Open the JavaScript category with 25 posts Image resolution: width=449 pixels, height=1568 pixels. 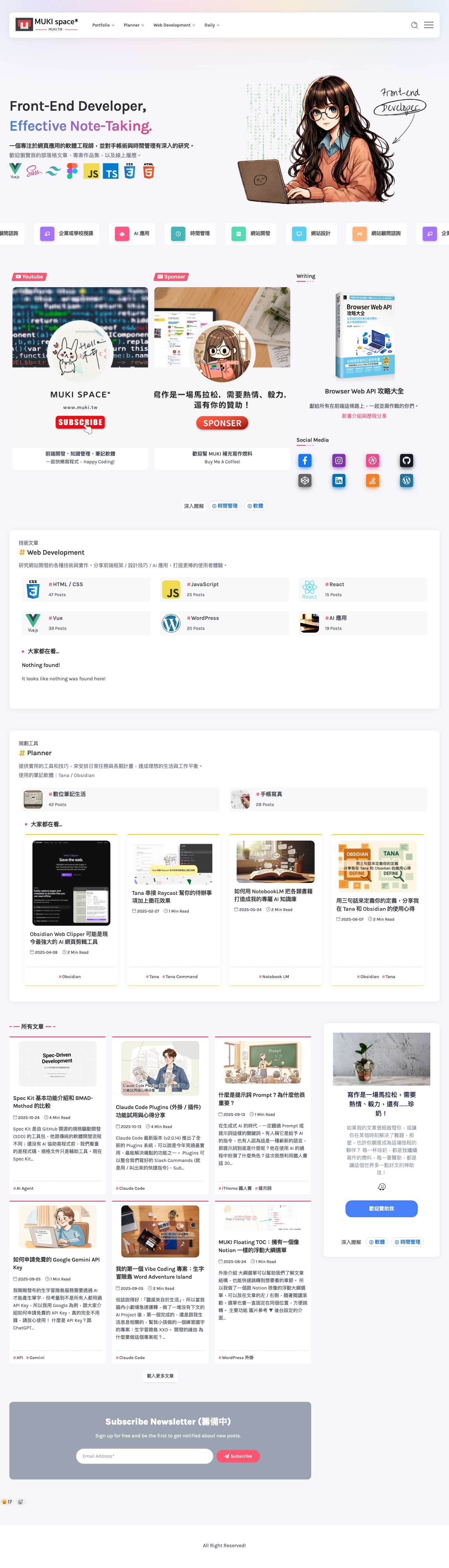224,589
